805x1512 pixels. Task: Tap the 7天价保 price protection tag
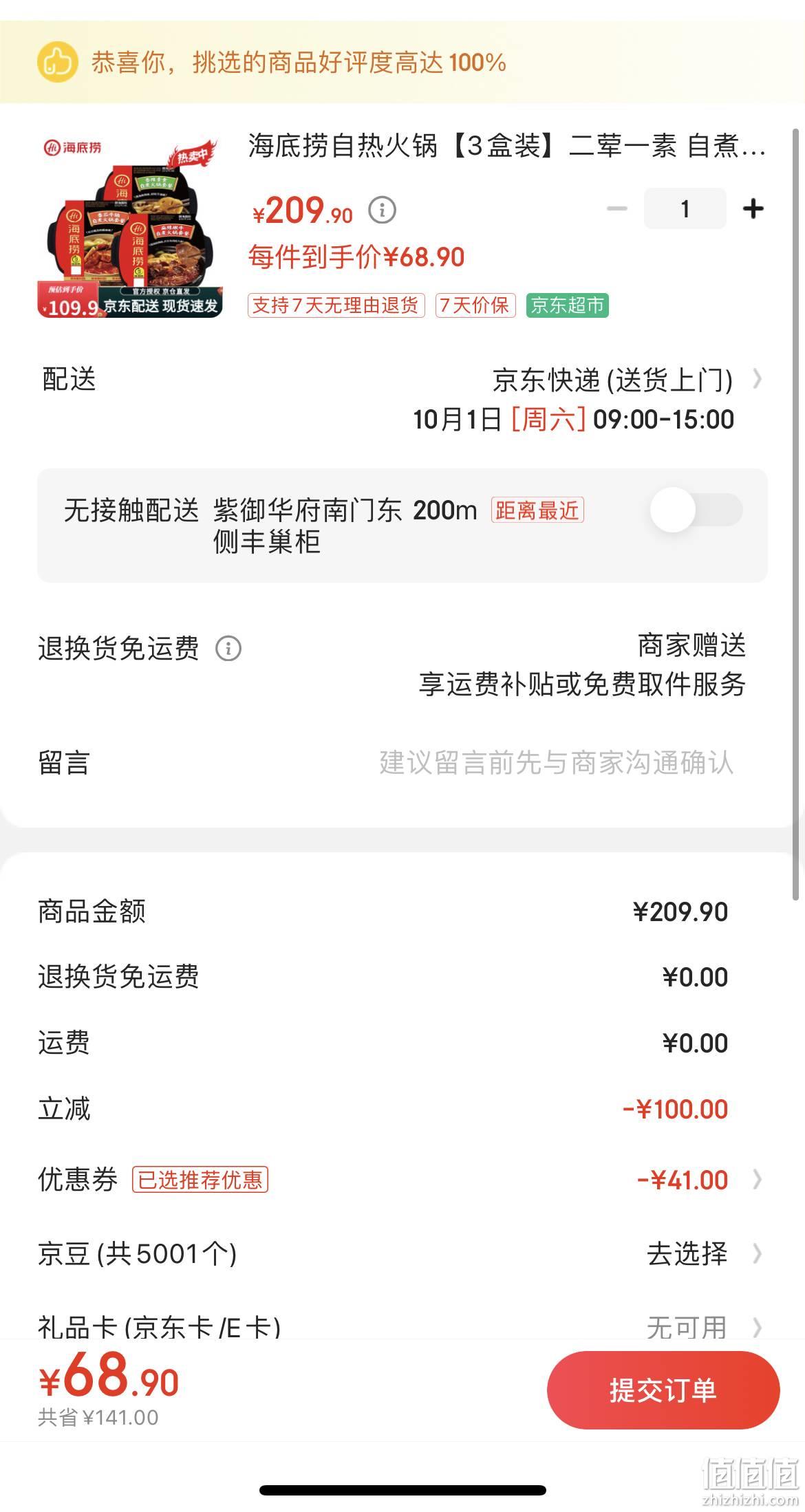[x=475, y=305]
